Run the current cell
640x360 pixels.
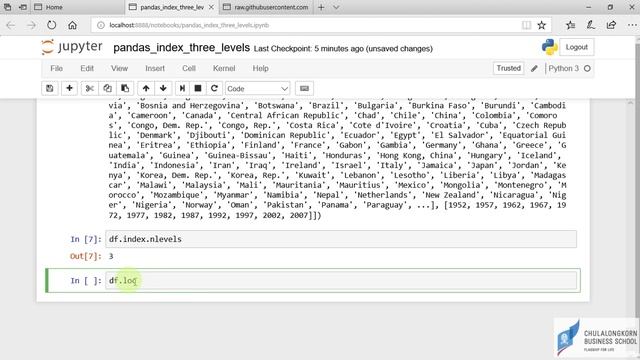182,89
